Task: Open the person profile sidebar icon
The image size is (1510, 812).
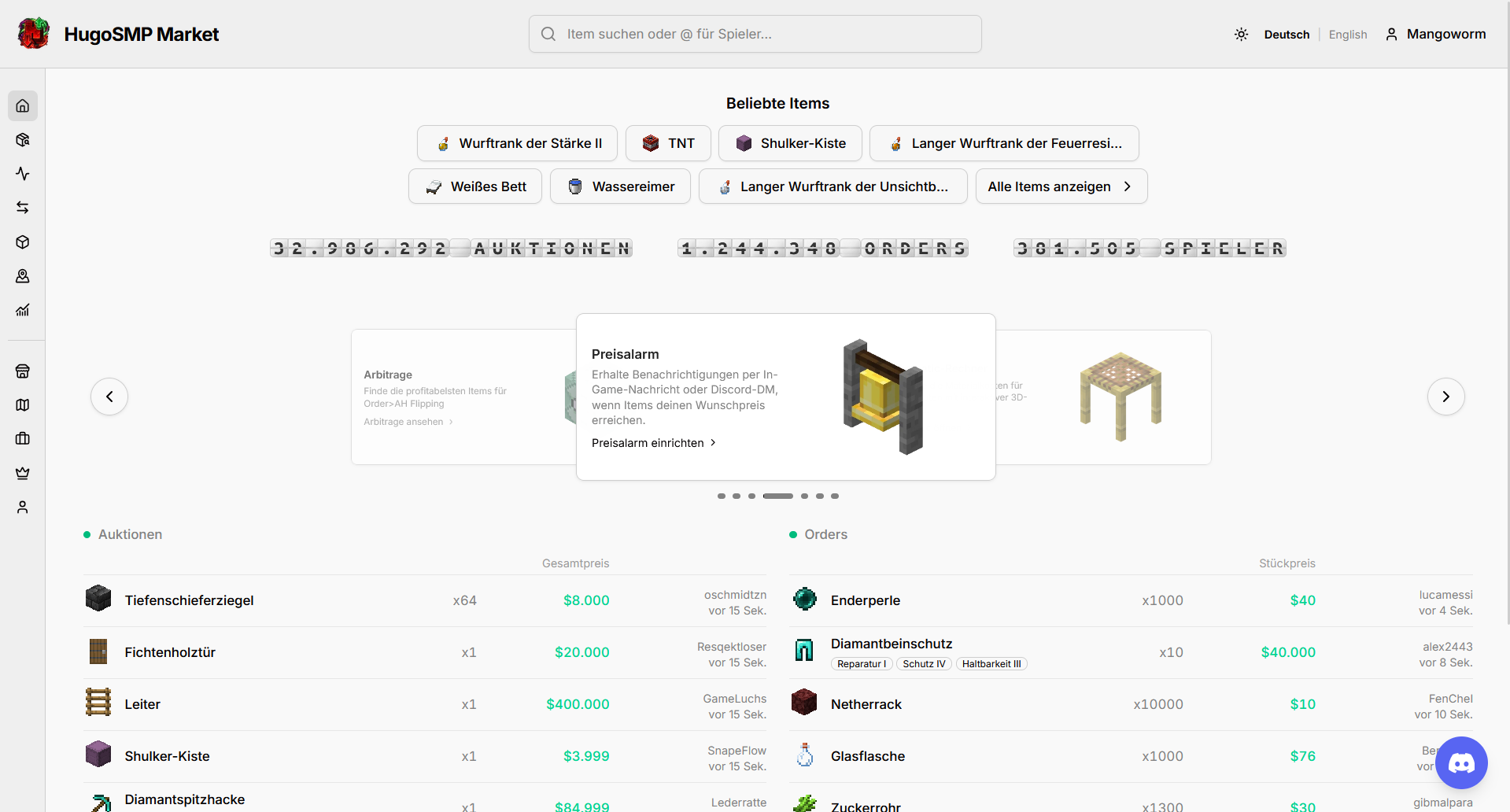Action: pos(23,507)
